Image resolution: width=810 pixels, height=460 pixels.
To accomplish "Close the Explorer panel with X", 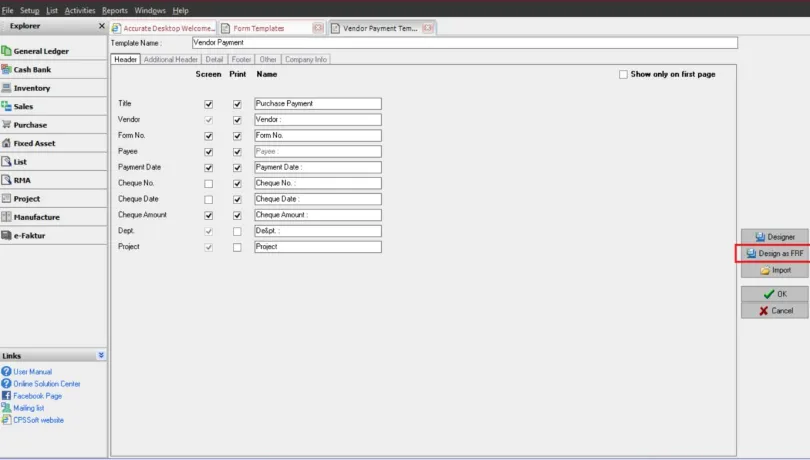I will 101,26.
